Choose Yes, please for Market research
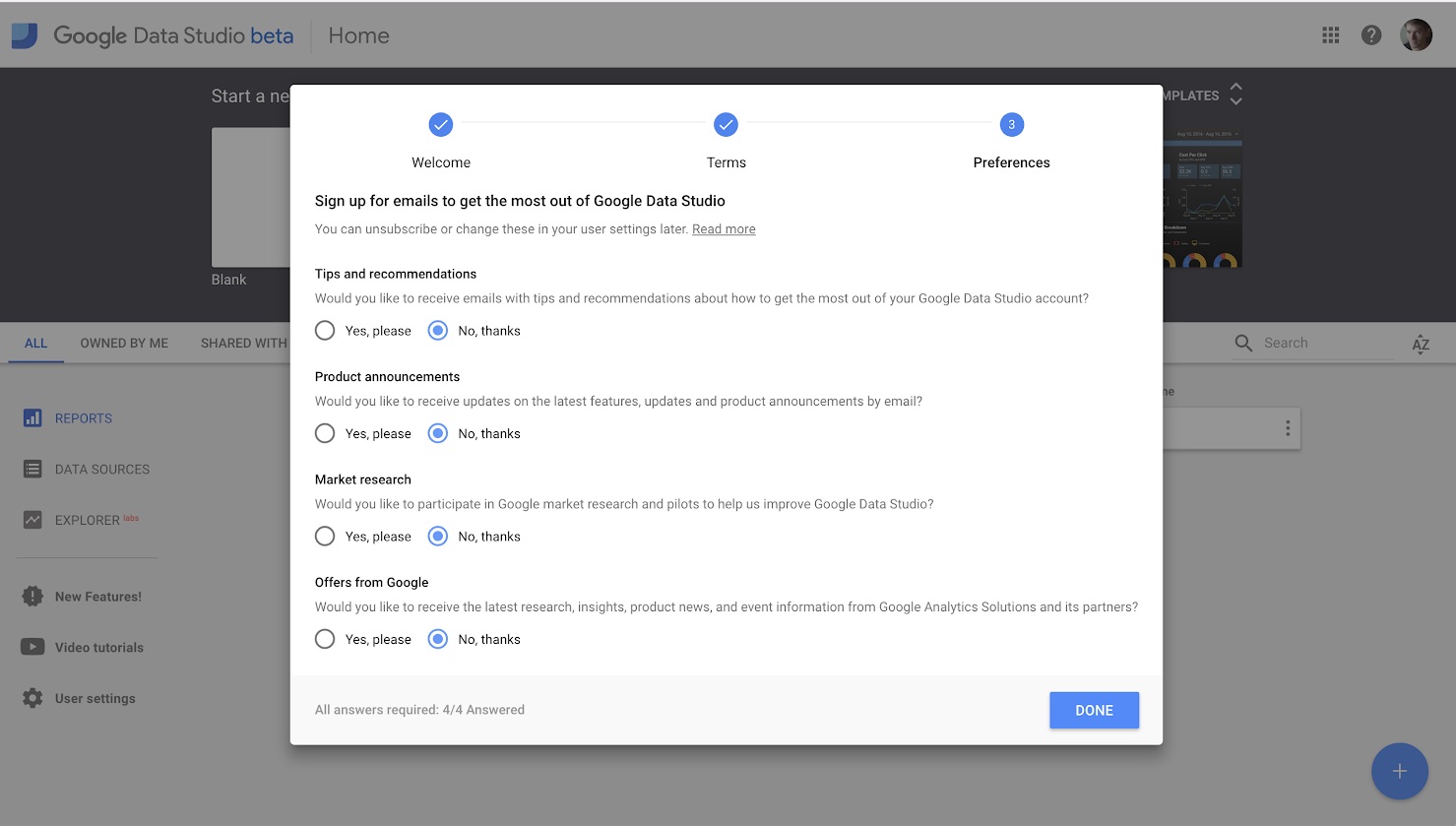 tap(325, 537)
